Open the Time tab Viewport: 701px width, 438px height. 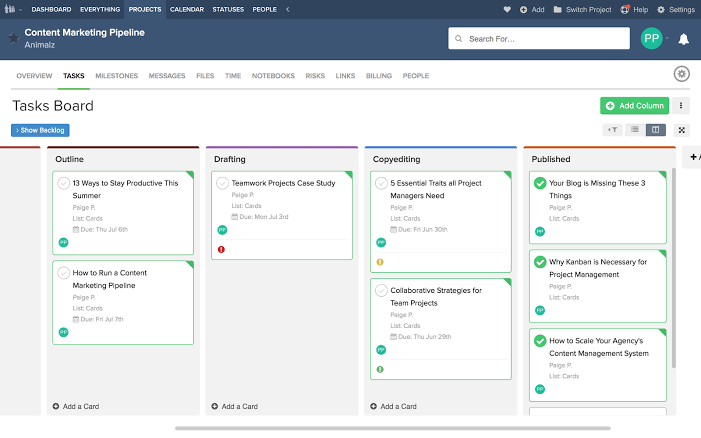point(233,76)
